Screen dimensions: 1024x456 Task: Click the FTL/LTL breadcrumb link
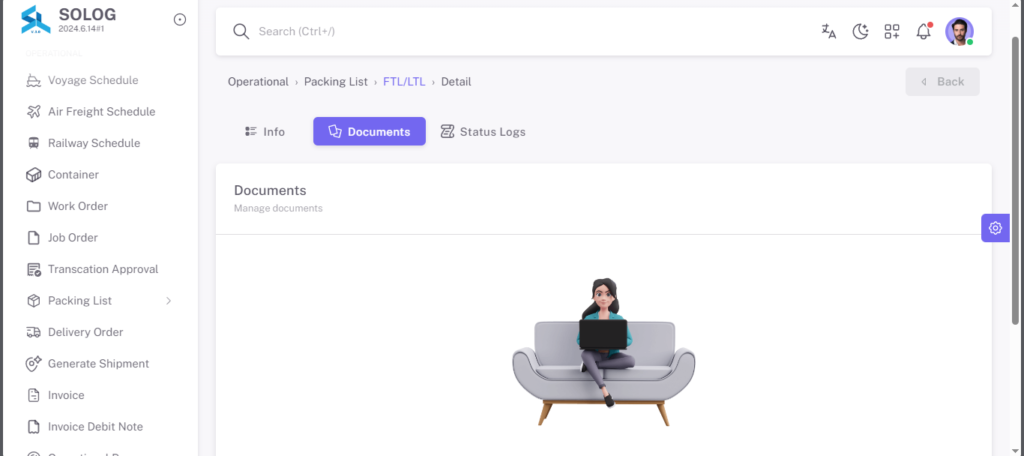point(404,82)
